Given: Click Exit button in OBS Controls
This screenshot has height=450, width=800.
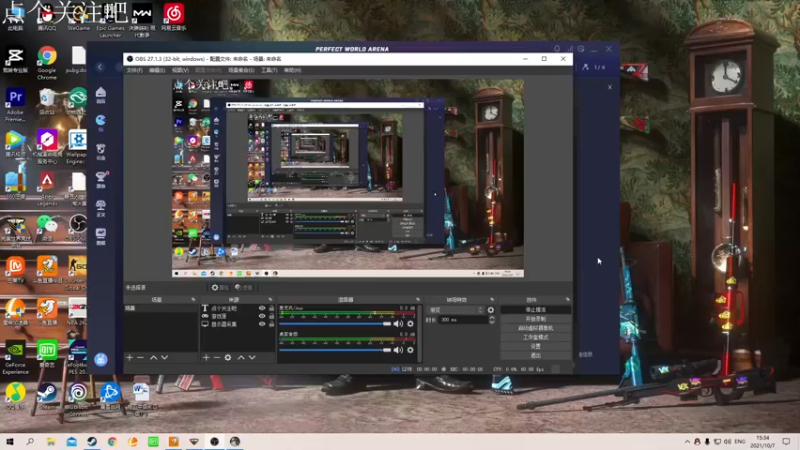Looking at the screenshot, I should click(x=536, y=356).
